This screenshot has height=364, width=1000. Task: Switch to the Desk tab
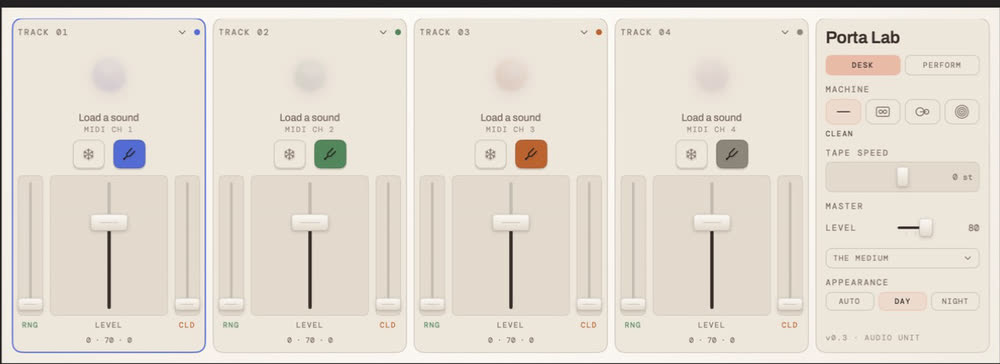click(x=863, y=65)
